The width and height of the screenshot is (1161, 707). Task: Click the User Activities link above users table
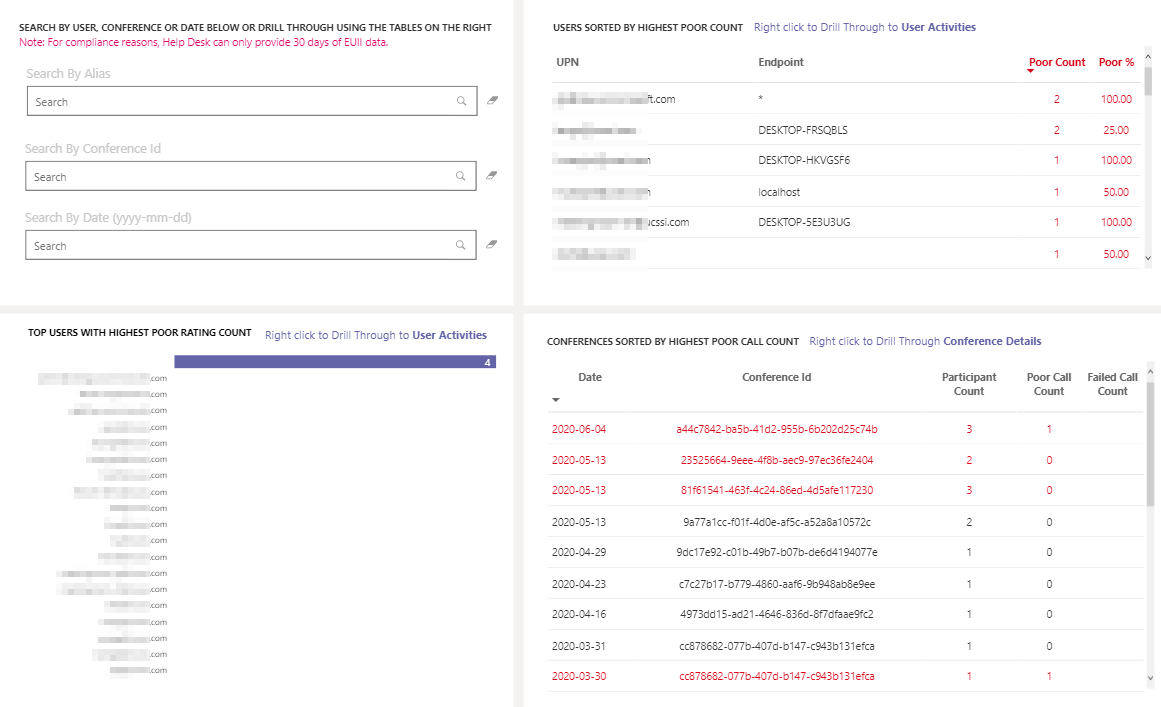938,27
